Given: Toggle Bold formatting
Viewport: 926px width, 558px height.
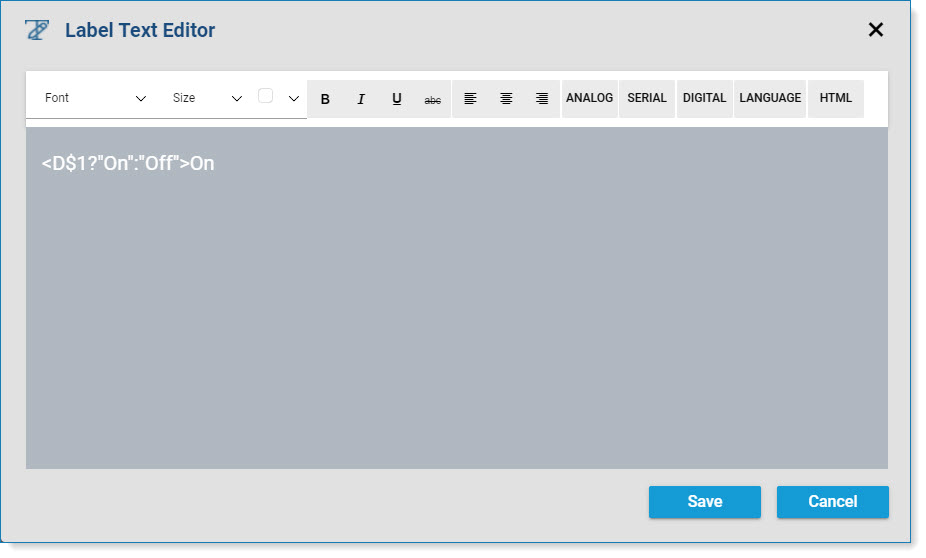Looking at the screenshot, I should pos(325,99).
